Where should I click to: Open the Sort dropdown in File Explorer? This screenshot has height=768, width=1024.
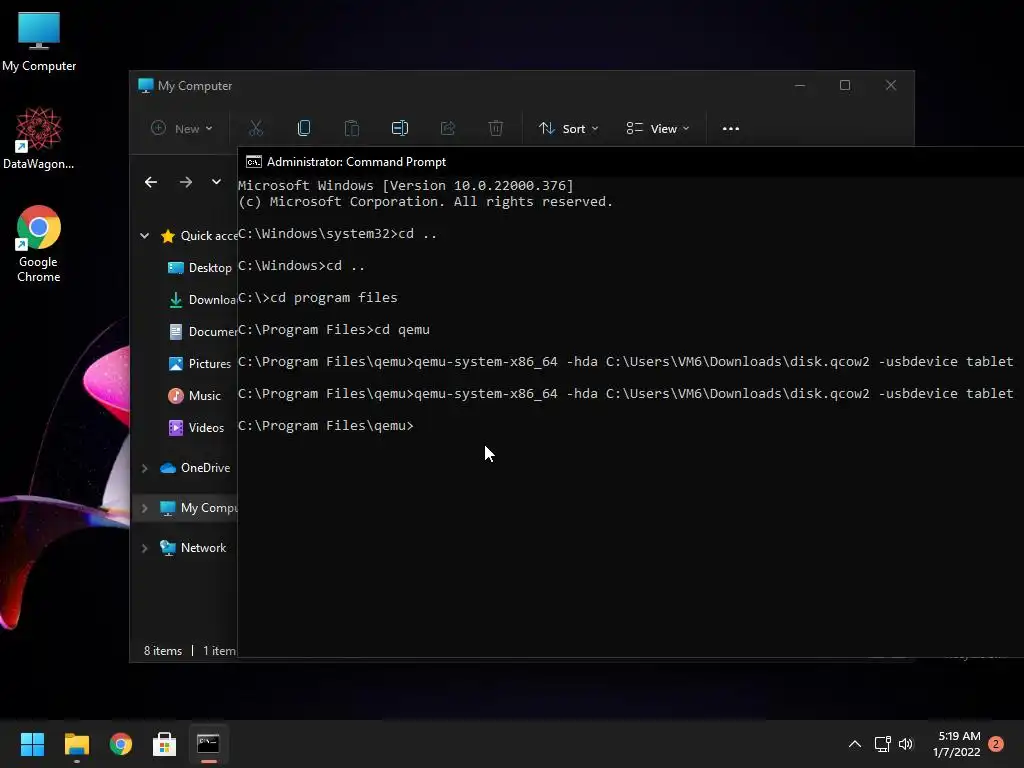(568, 129)
